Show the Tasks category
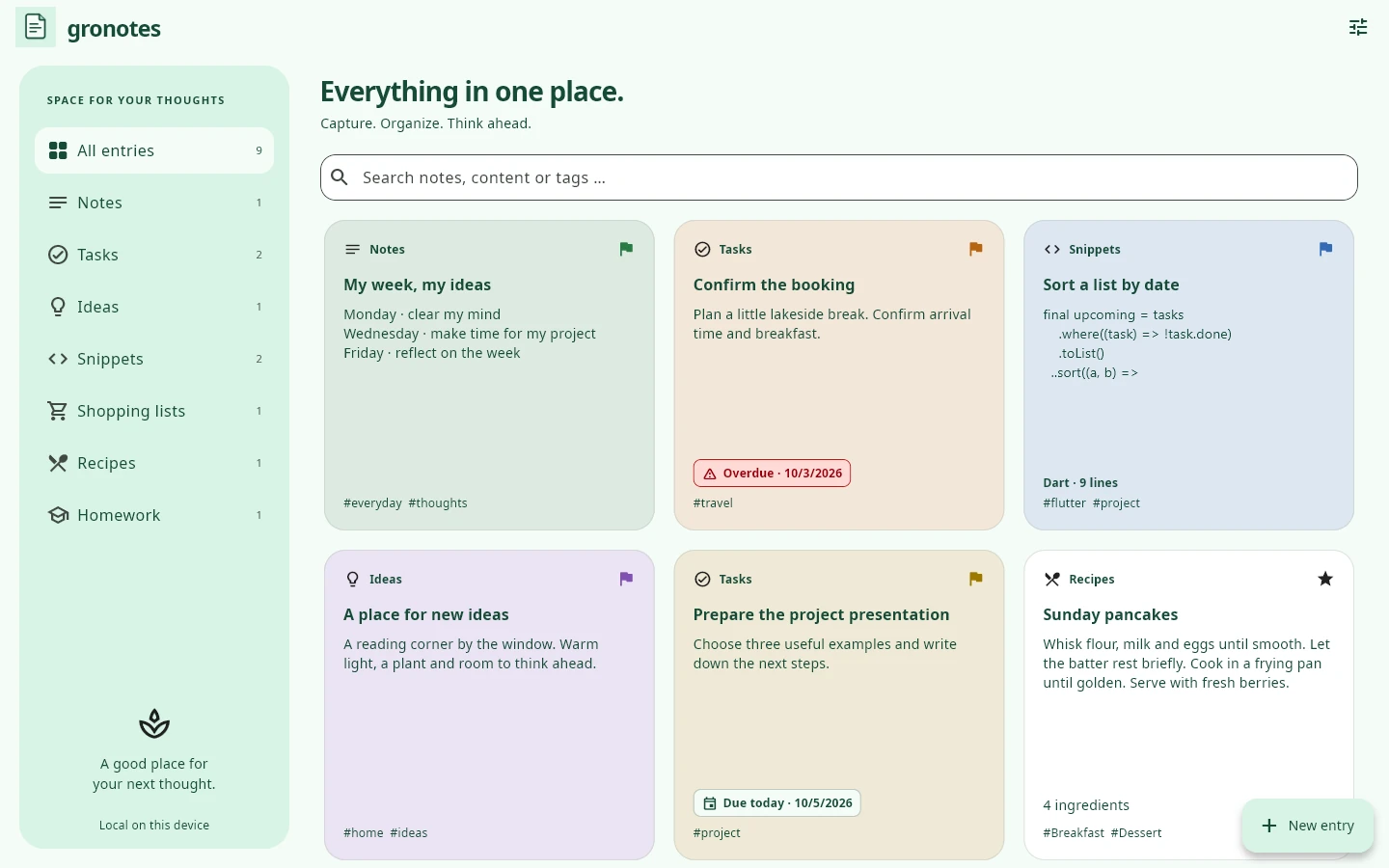Viewport: 1389px width, 868px height. (154, 255)
